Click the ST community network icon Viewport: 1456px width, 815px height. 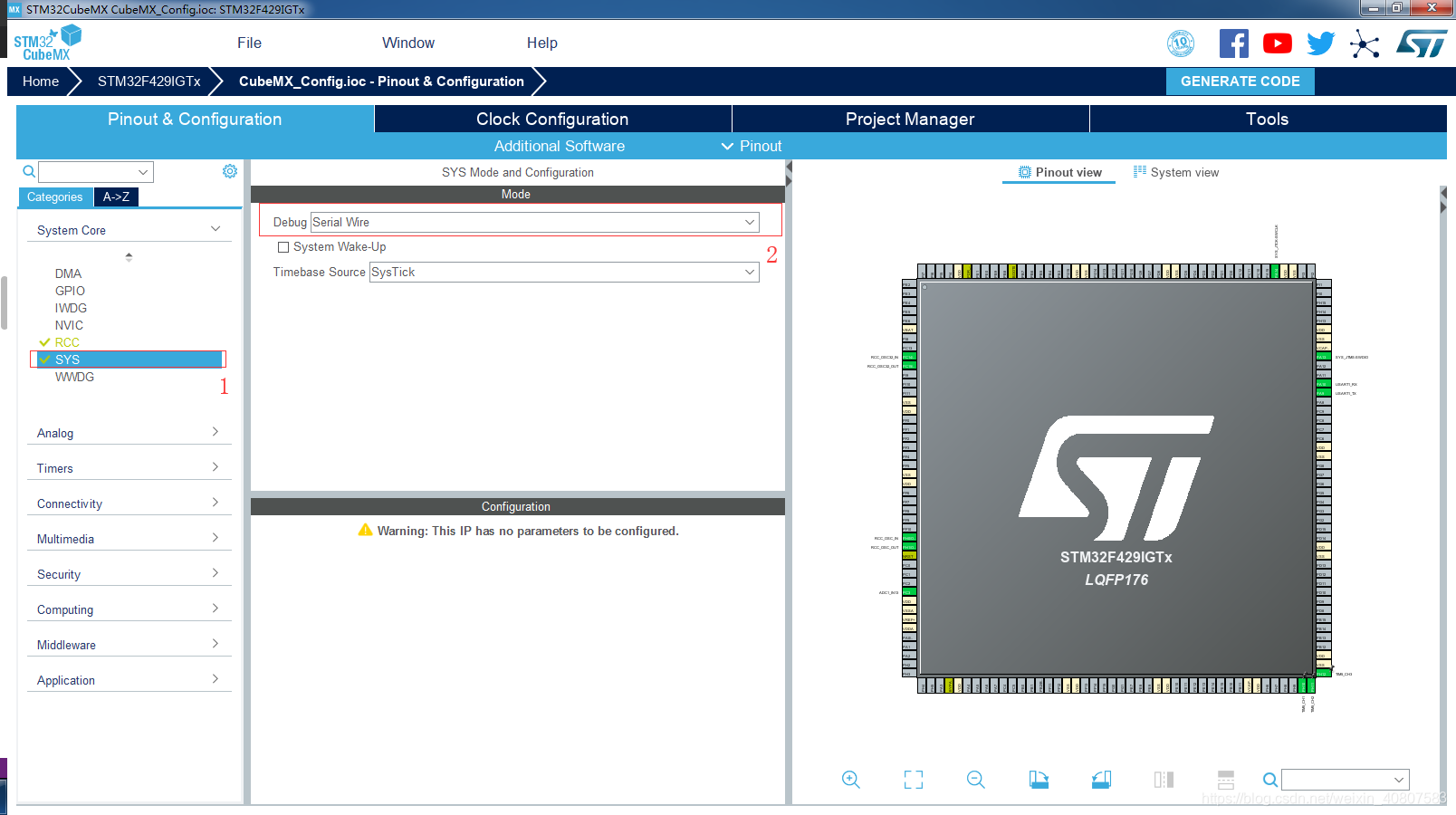1365,43
